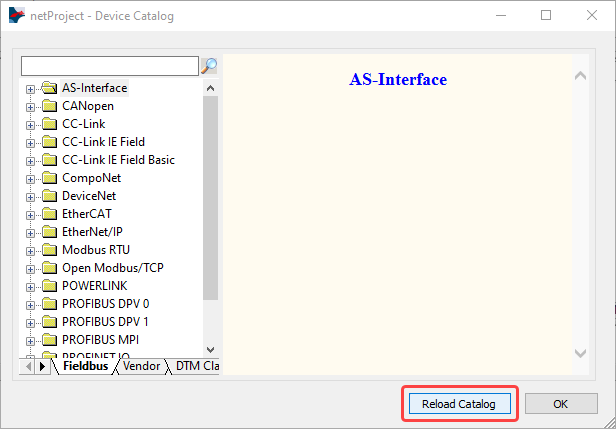Expand the CANopen tree node
This screenshot has height=429, width=616.
click(30, 107)
